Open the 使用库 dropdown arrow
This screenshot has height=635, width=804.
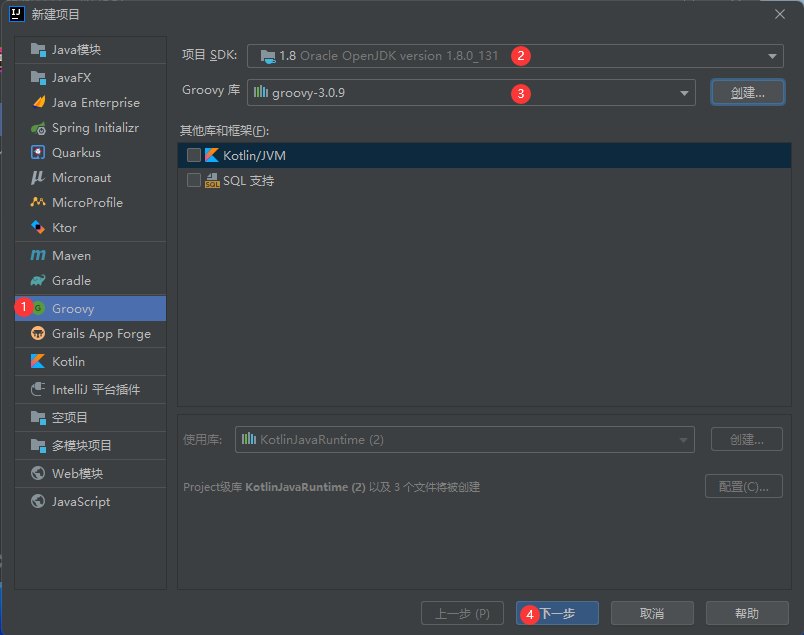tap(683, 440)
